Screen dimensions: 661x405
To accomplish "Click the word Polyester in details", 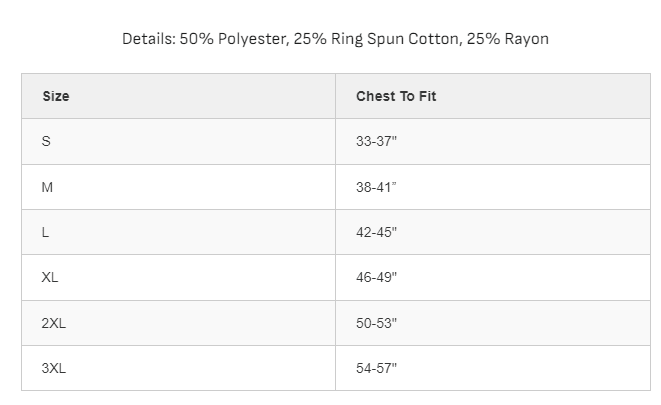I will [x=253, y=39].
